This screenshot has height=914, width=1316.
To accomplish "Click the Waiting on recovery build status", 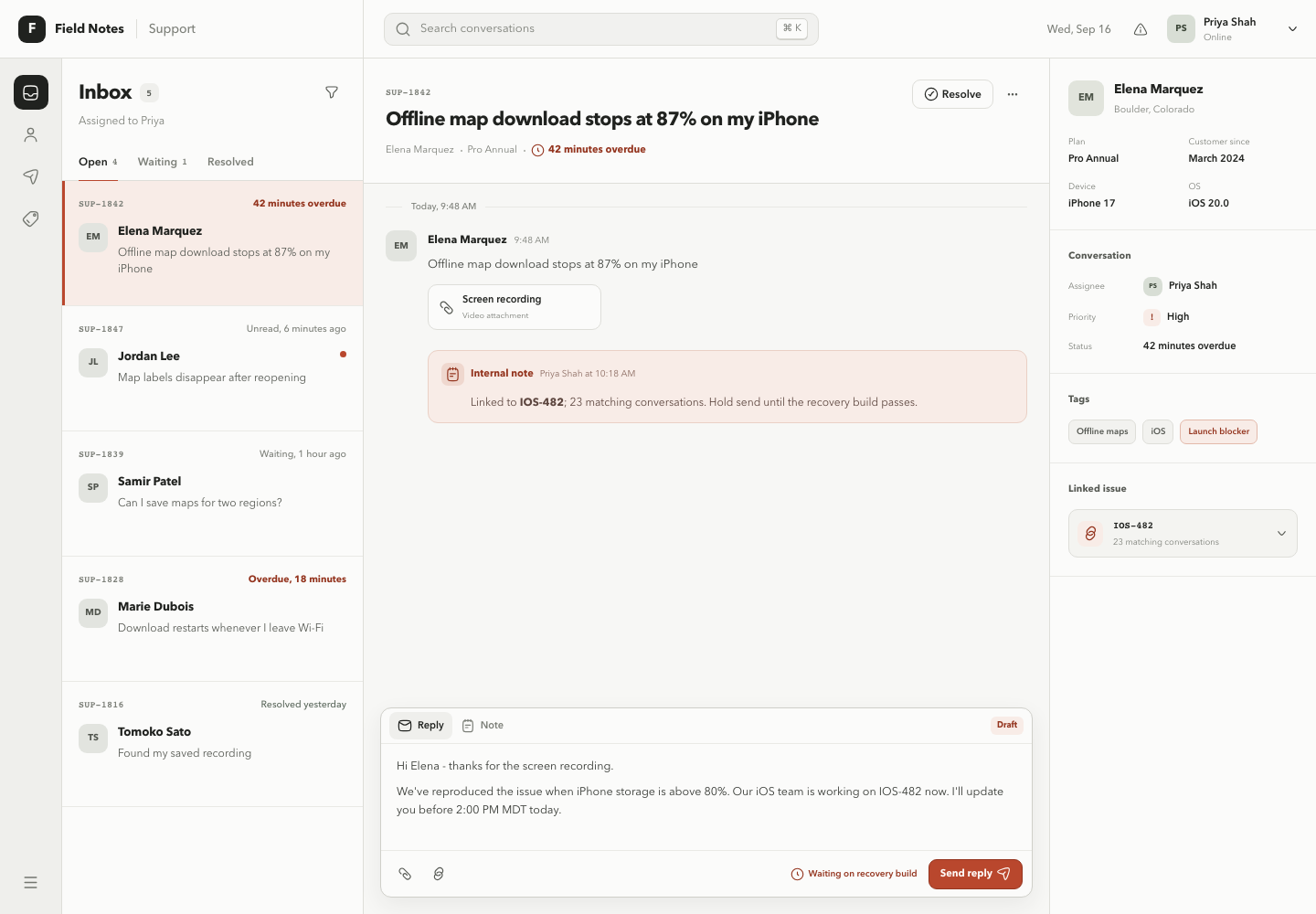I will (854, 874).
